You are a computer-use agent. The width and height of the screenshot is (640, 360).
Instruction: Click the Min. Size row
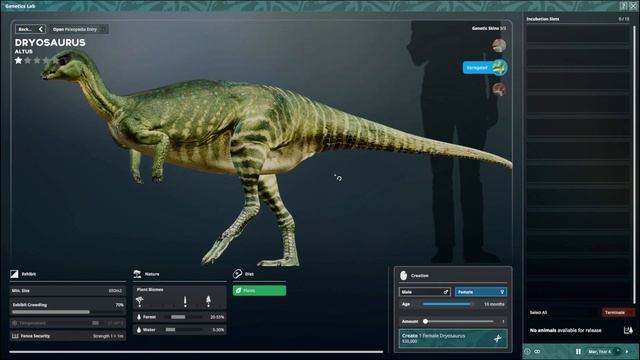[68, 291]
